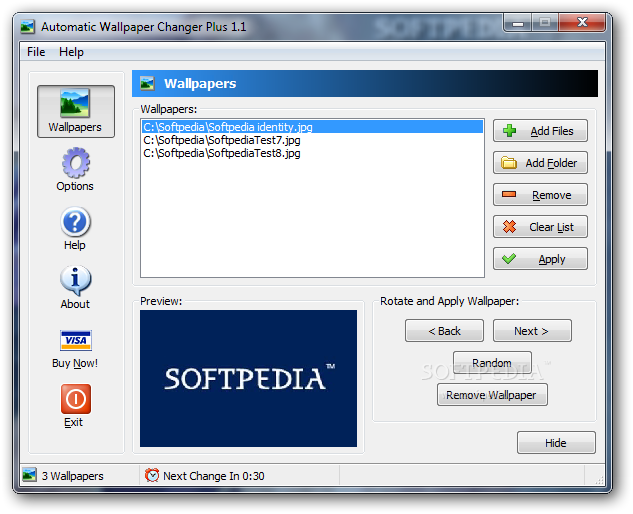Viewport: 633px width, 514px height.
Task: Click the Add Folder button
Action: click(540, 163)
